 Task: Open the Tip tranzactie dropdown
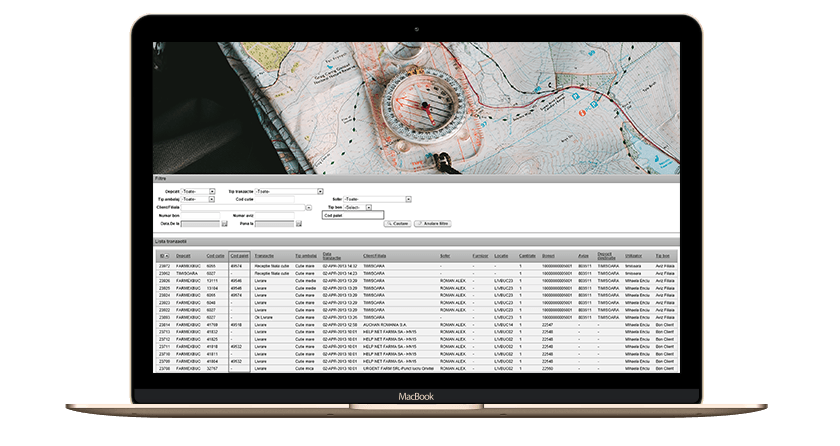[321, 190]
